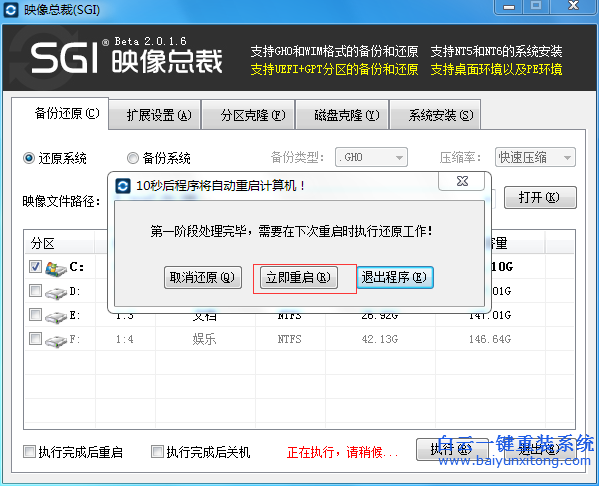Click the disk icon for drive E:
The image size is (599, 486).
56,317
